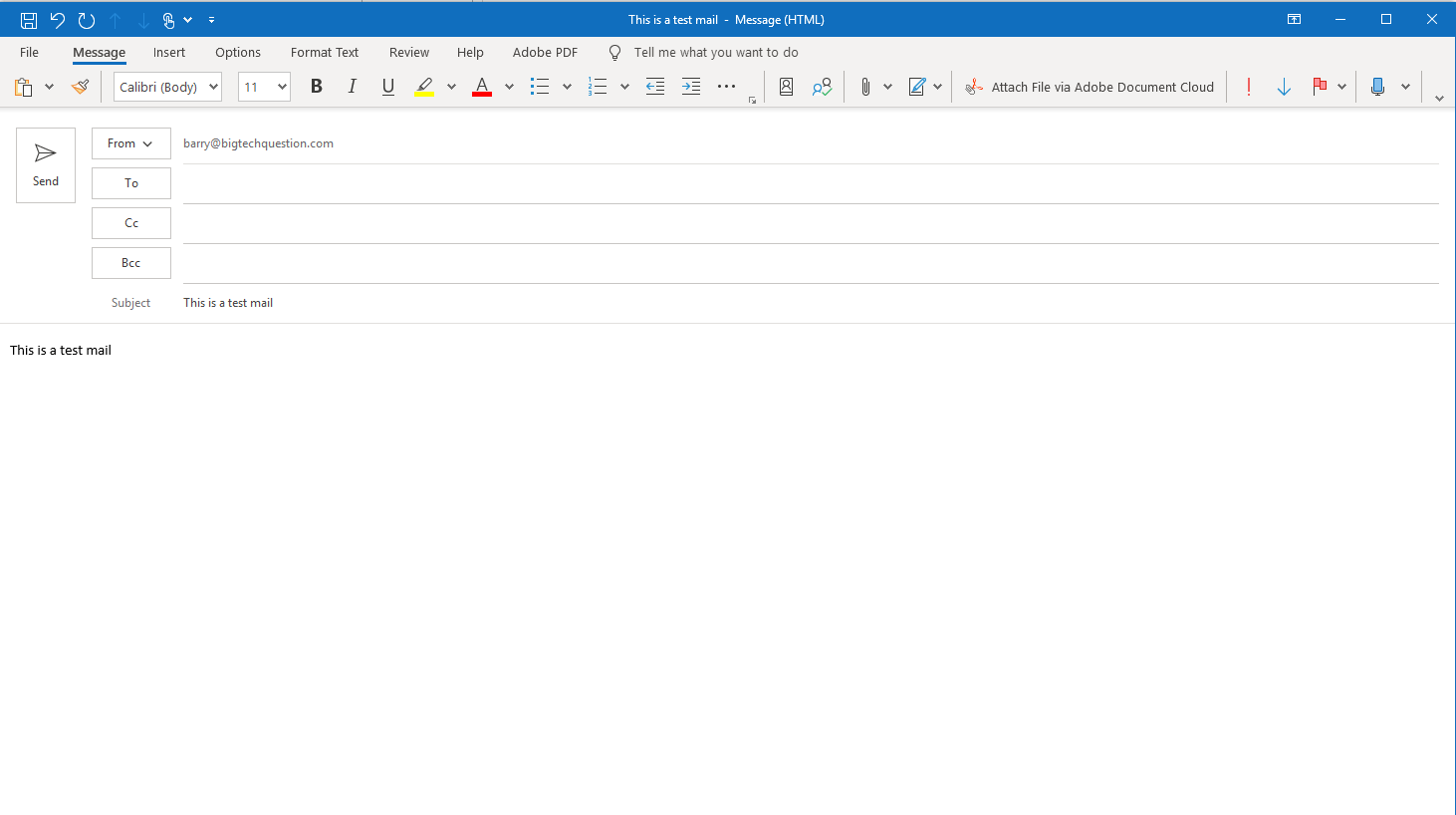Insert a Signature
This screenshot has height=815, width=1456.
click(x=918, y=87)
